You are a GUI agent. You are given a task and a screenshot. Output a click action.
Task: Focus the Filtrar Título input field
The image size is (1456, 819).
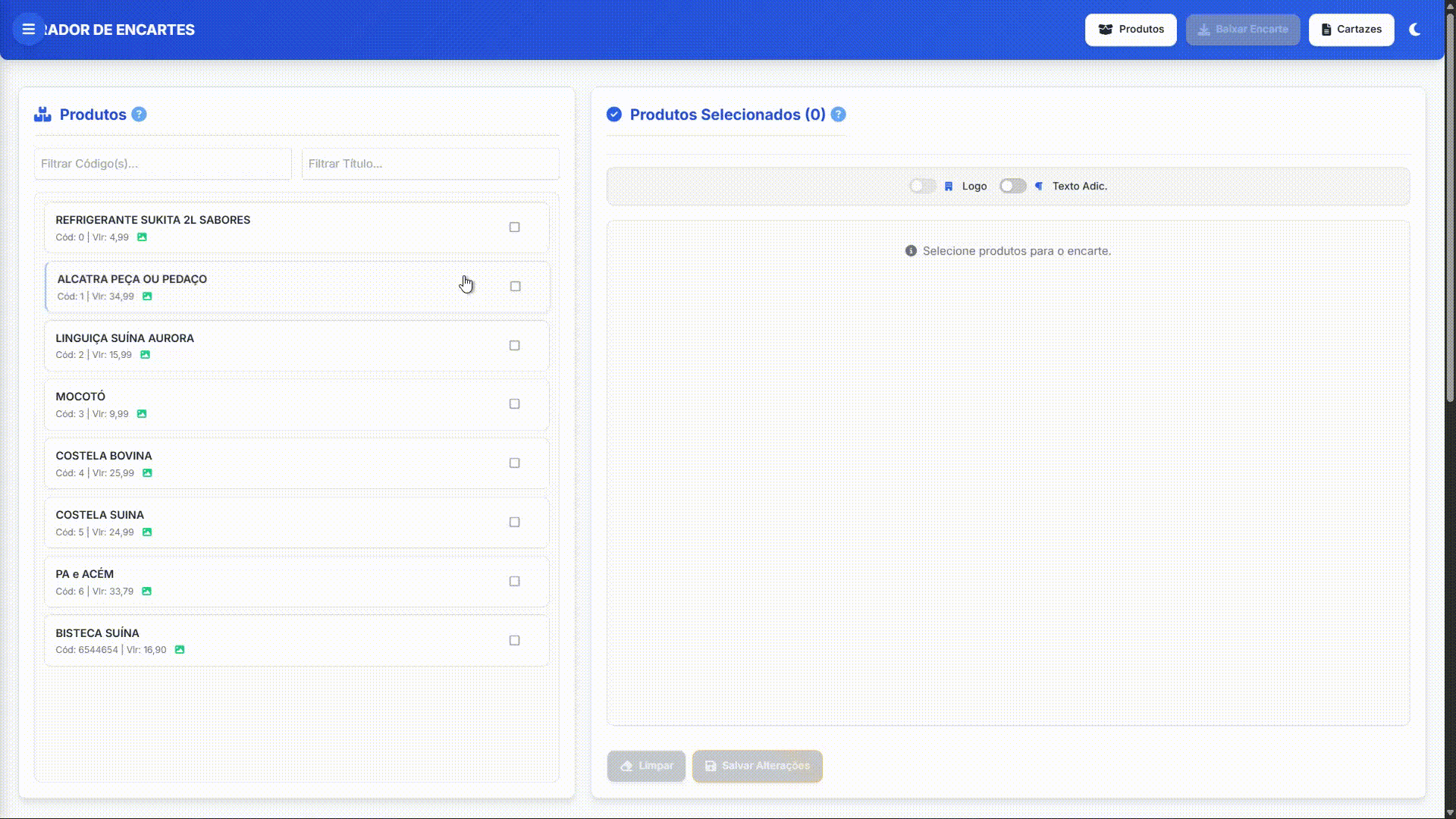(430, 164)
